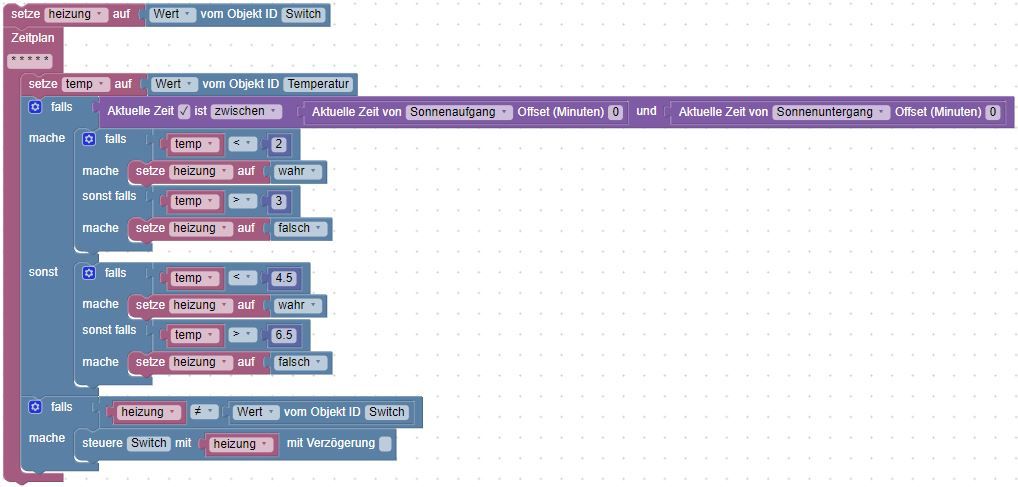Image resolution: width=1018 pixels, height=487 pixels.
Task: Open the ≠ operator dropdown
Action: (x=205, y=412)
